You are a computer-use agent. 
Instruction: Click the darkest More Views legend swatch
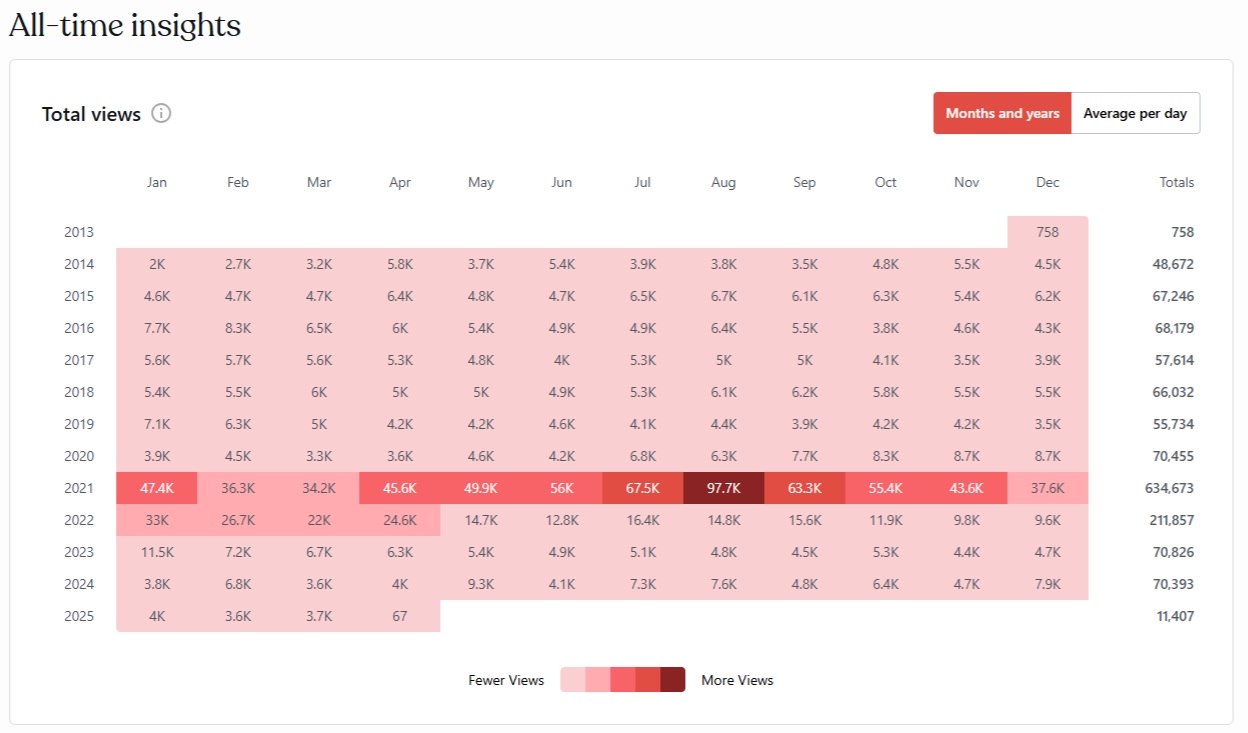673,680
